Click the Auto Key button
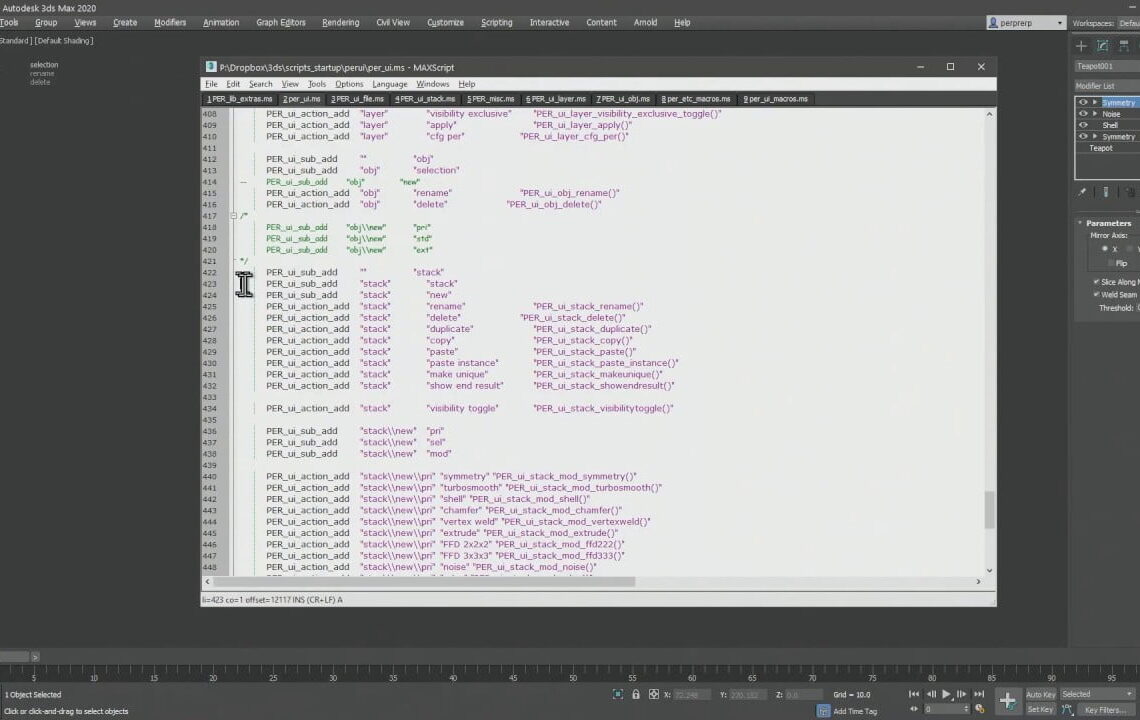This screenshot has height=720, width=1140. coord(1040,693)
